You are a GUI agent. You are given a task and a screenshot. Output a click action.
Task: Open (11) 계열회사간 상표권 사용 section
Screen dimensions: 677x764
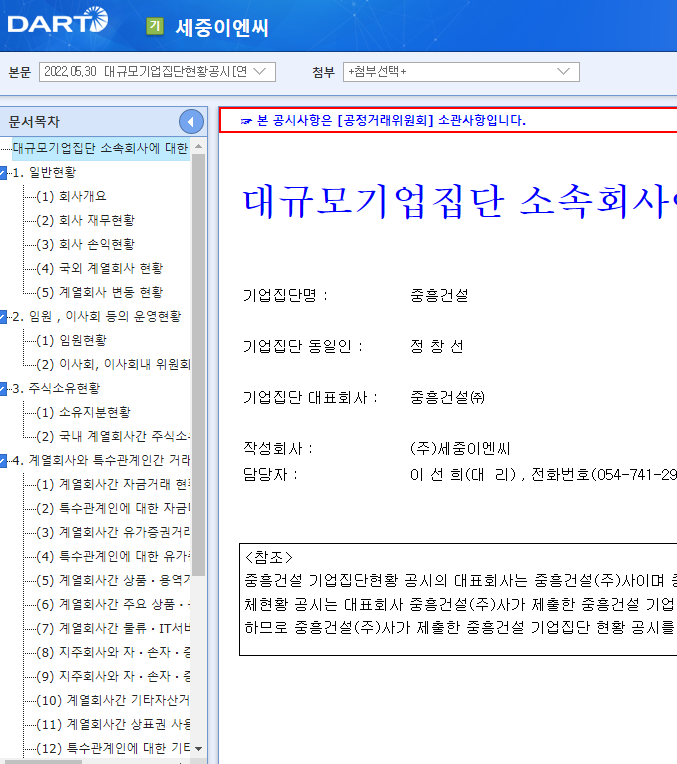[x=113, y=724]
